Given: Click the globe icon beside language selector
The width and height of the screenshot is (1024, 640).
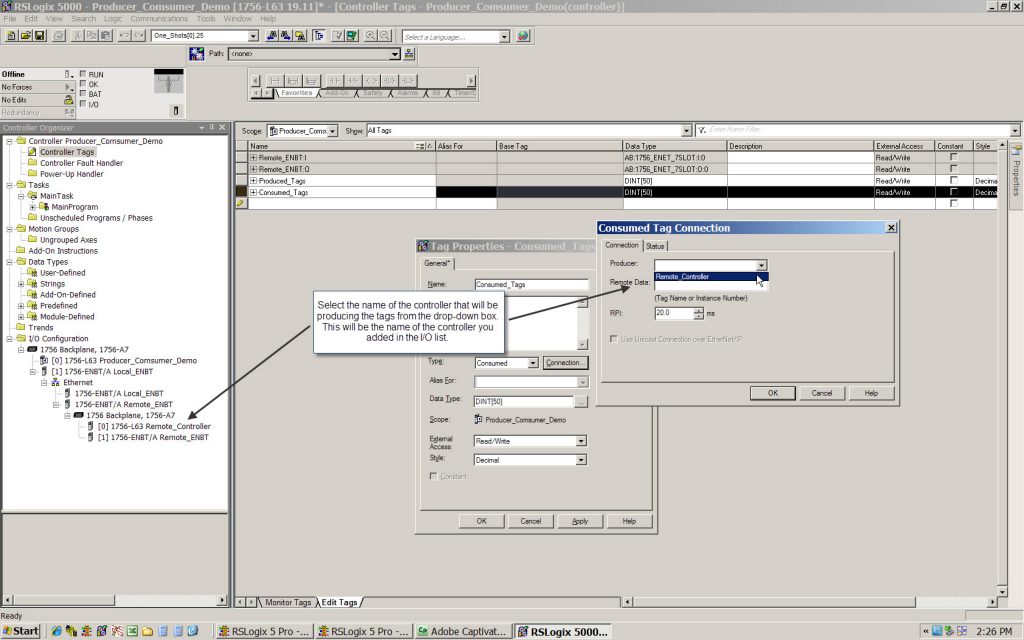Looking at the screenshot, I should tap(522, 36).
